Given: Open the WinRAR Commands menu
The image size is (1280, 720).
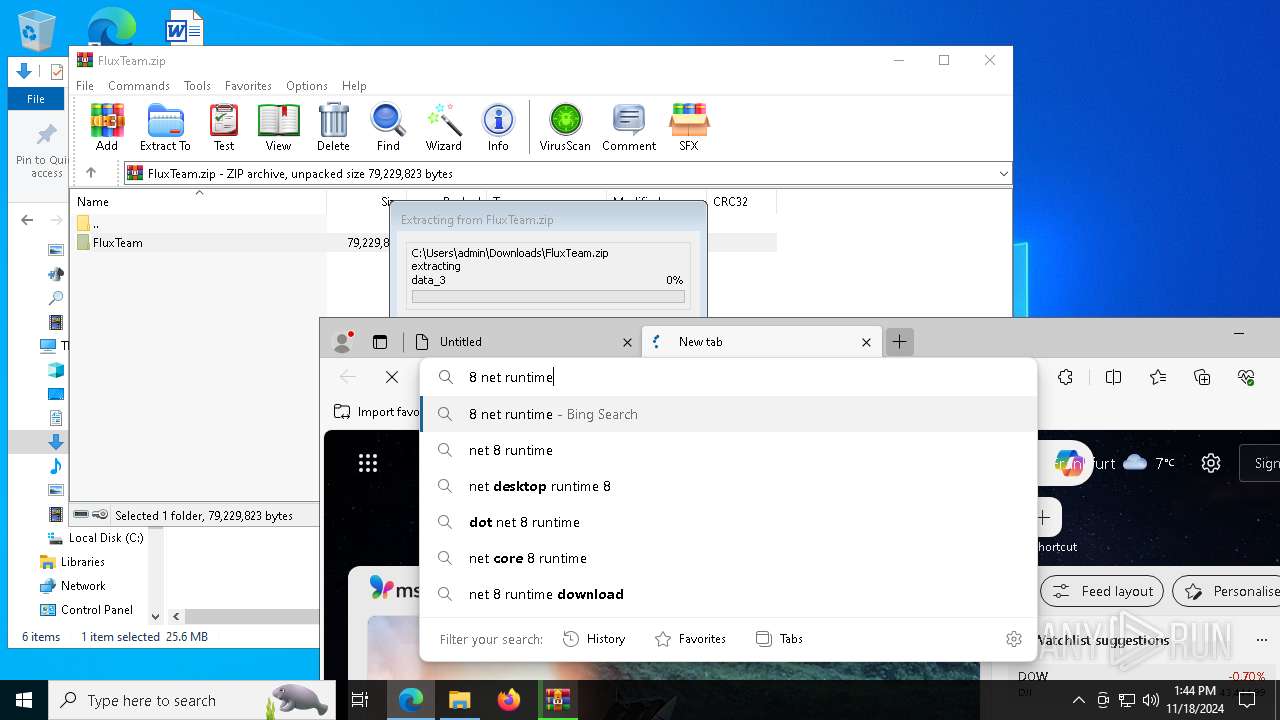Looking at the screenshot, I should (139, 86).
